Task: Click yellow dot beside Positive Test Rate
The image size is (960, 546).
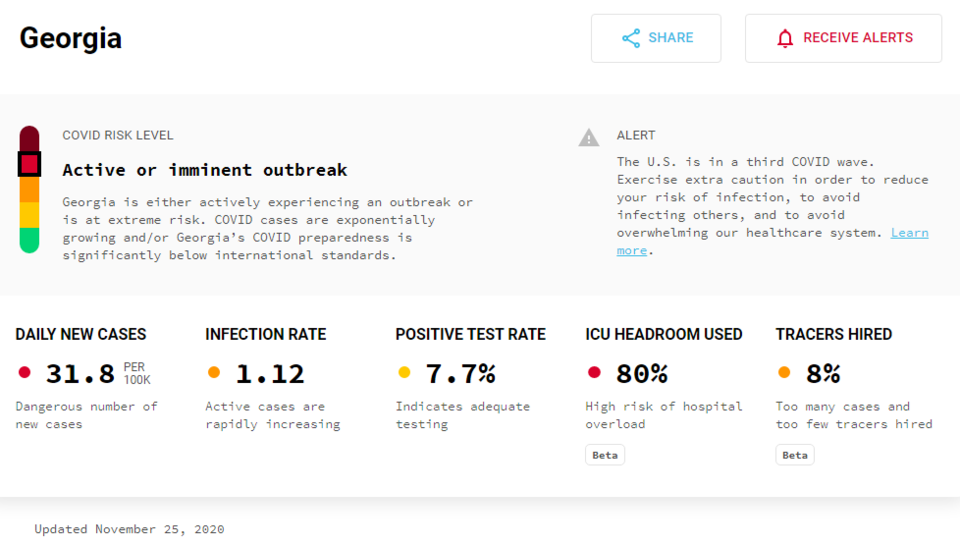Action: 404,372
